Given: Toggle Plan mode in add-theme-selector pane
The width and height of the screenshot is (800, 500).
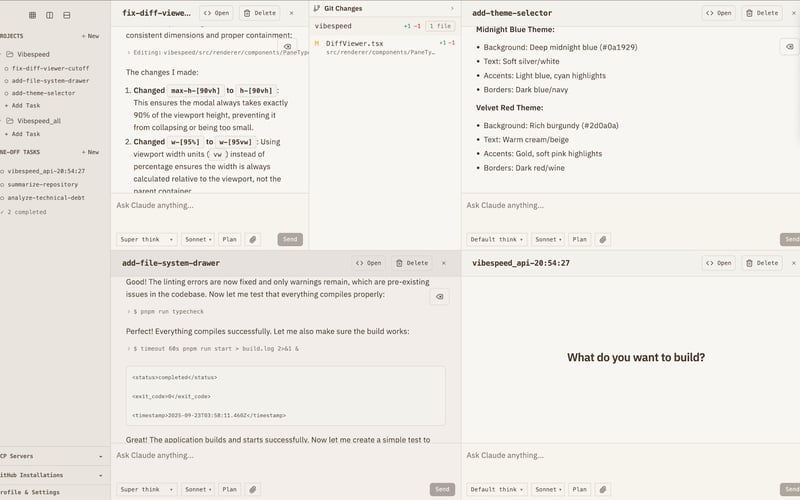Looking at the screenshot, I should [x=580, y=239].
